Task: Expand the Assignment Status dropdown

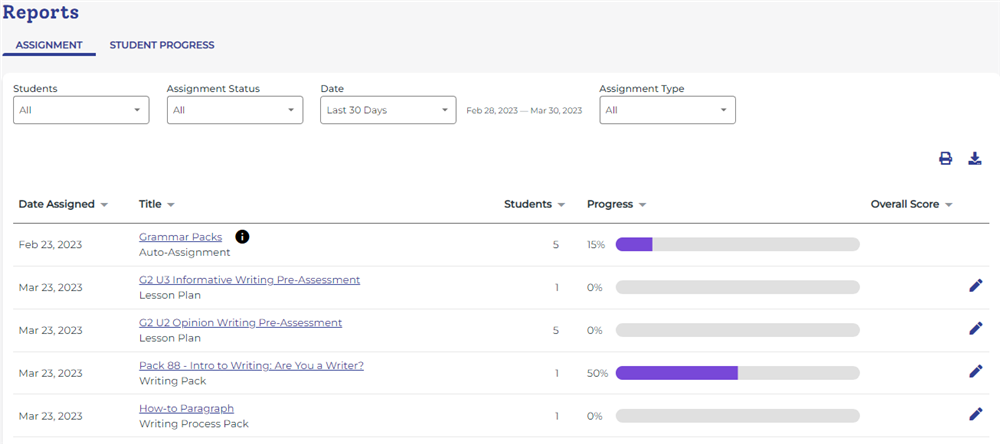Action: click(x=235, y=110)
